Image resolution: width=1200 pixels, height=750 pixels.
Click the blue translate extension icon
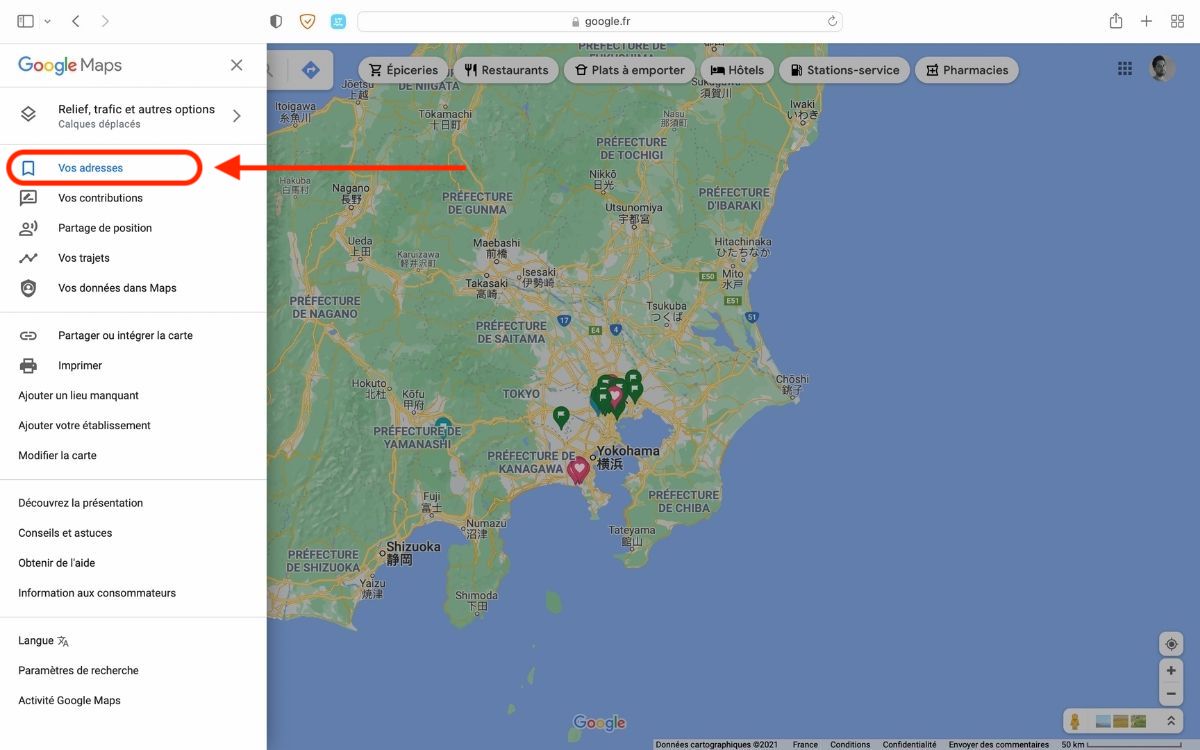coord(338,21)
